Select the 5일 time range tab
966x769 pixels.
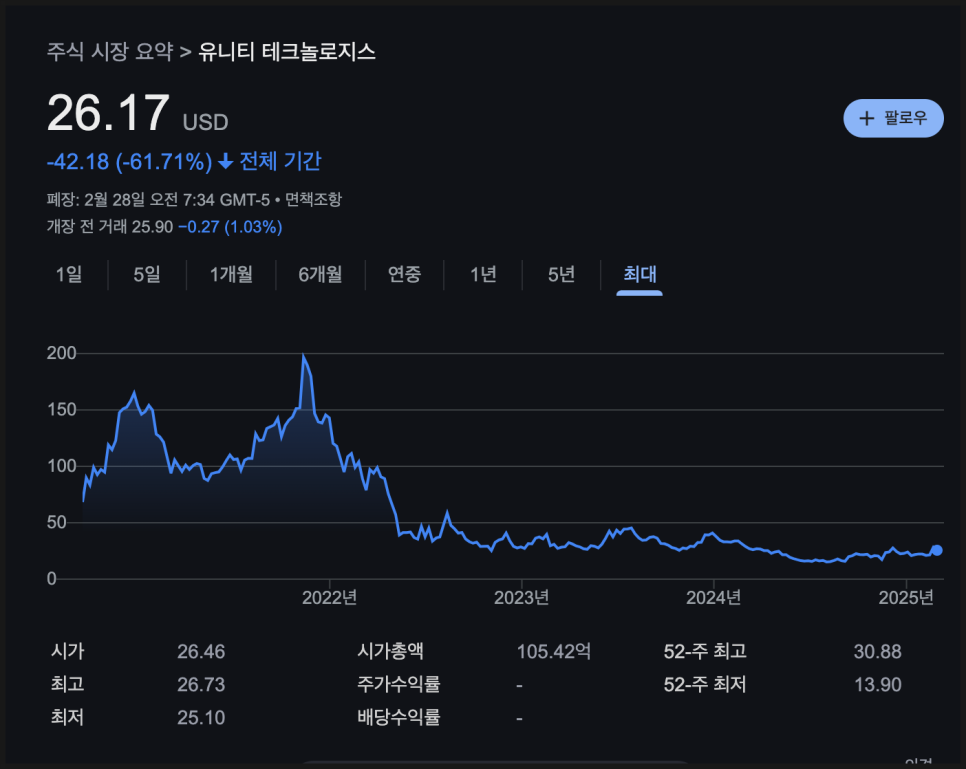click(x=147, y=274)
